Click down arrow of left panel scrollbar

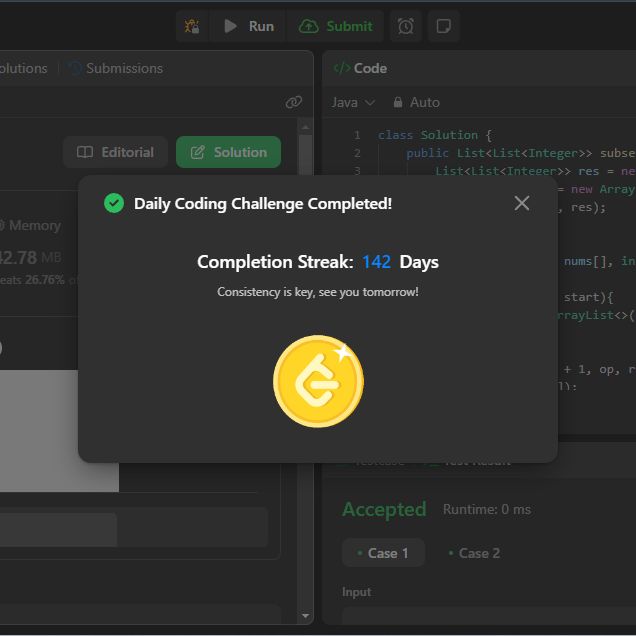click(305, 616)
